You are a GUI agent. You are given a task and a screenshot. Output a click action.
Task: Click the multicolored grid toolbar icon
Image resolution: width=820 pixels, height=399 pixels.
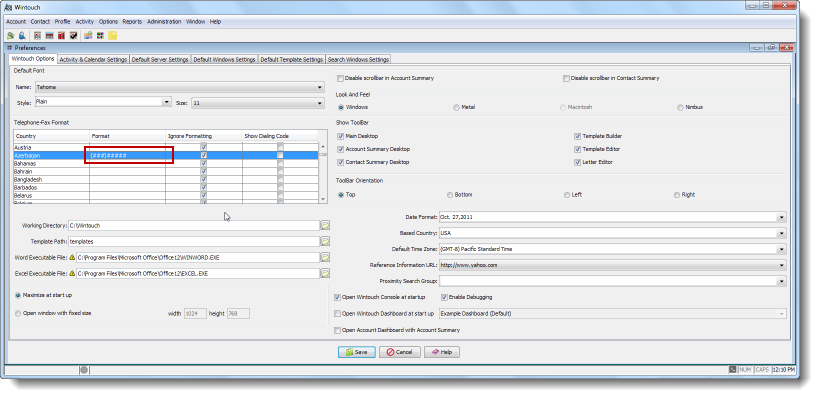tap(100, 36)
